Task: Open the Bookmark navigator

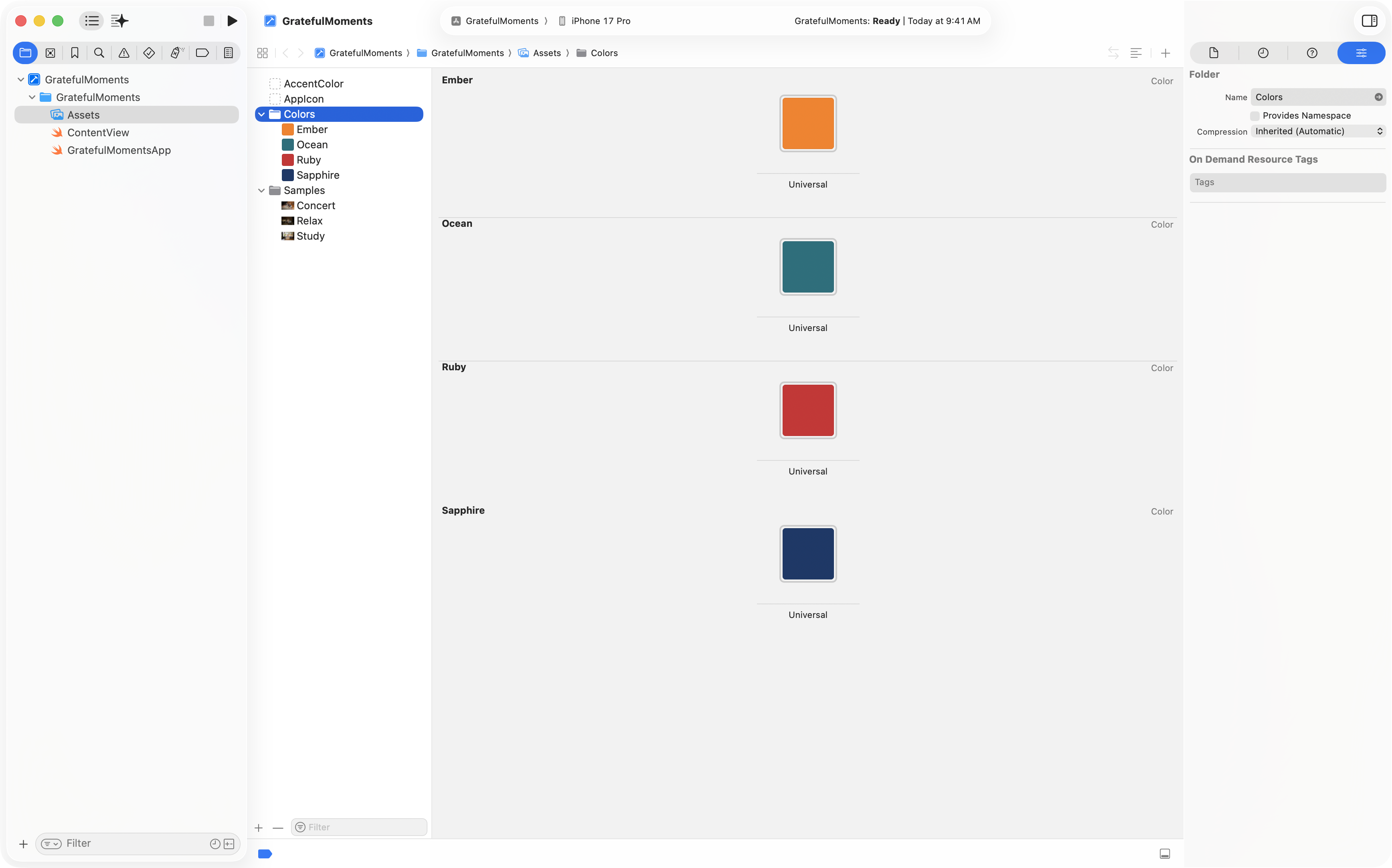Action: (x=75, y=53)
